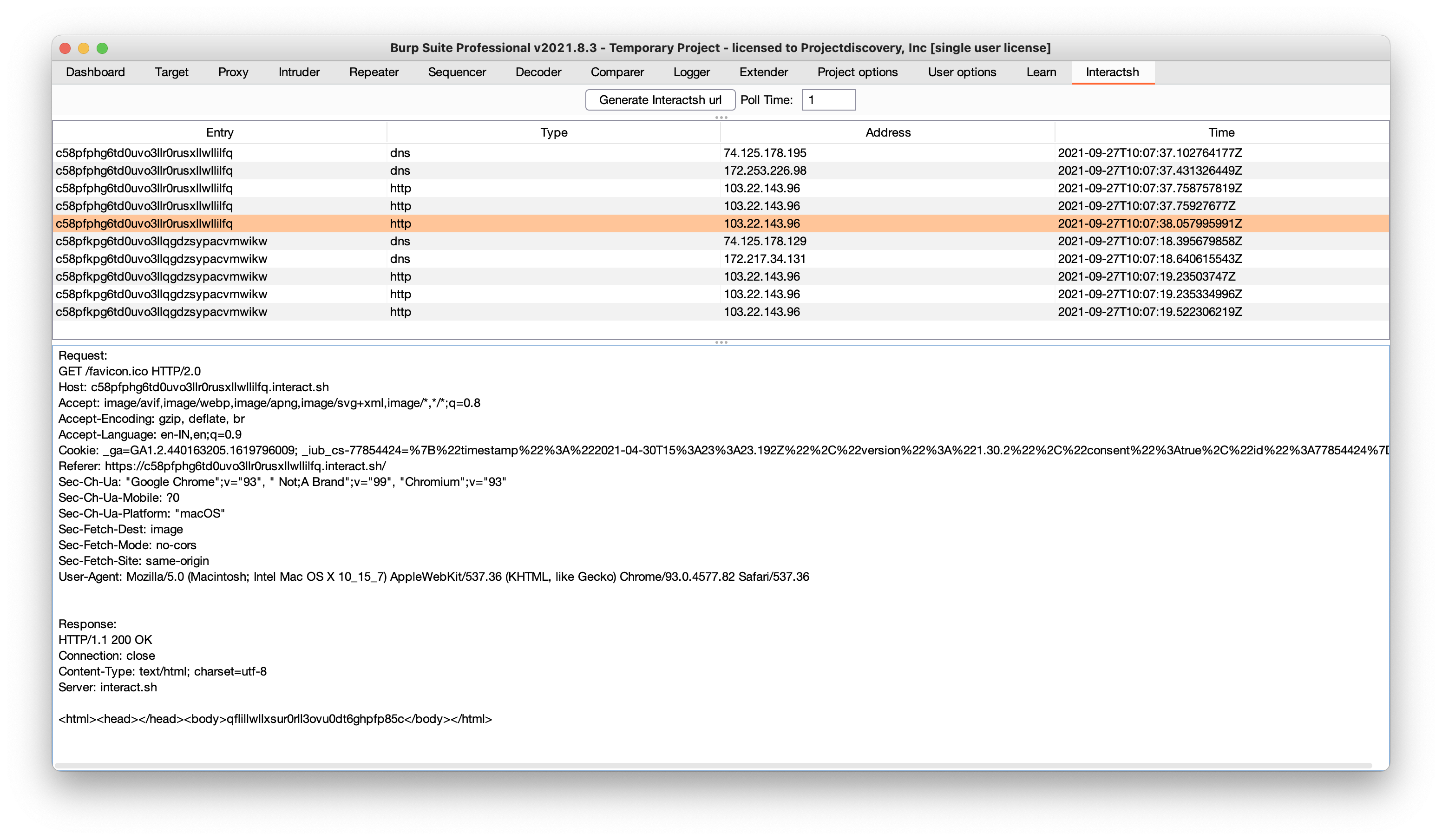Open the Dashboard tab
Screen dimensions: 1442x840
click(95, 72)
